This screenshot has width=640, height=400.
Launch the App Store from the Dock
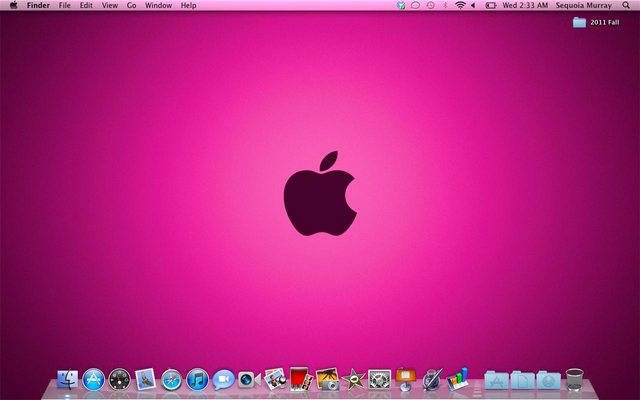click(93, 380)
